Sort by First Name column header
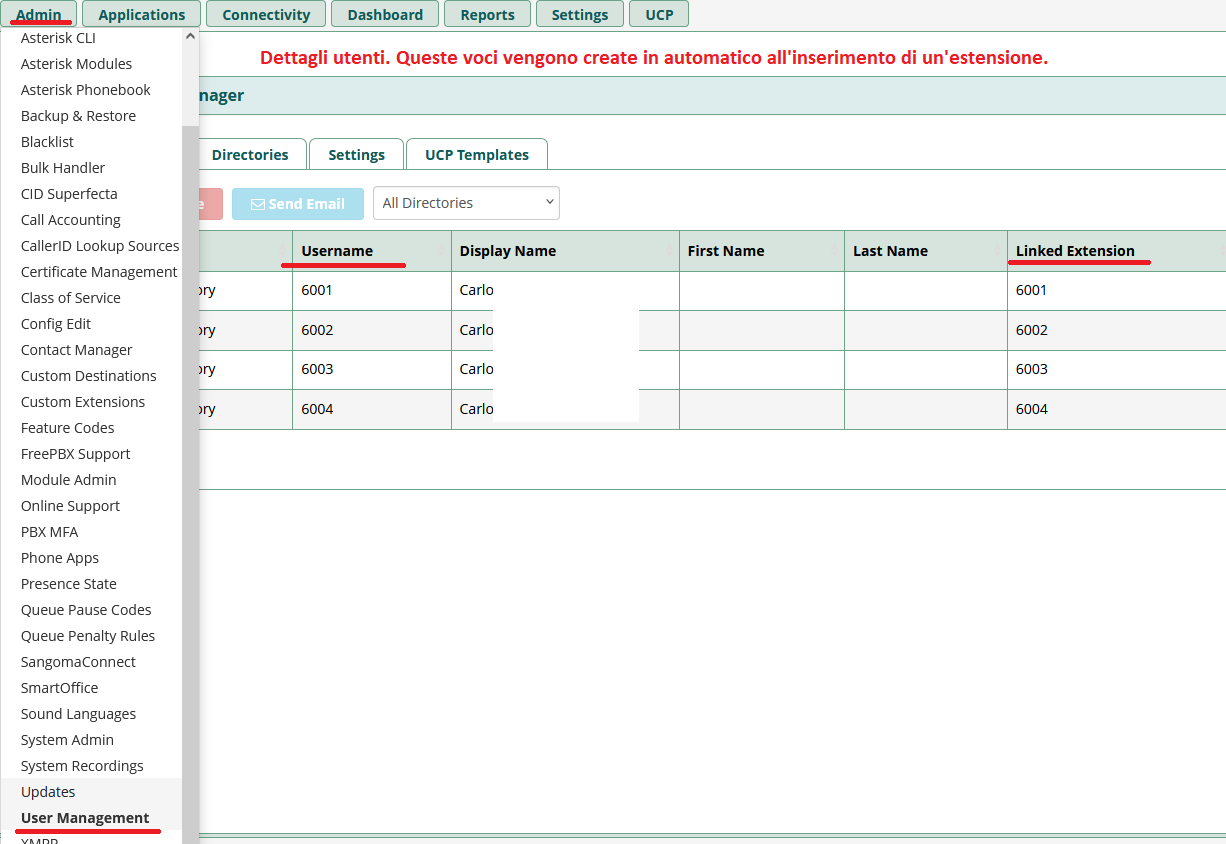The height and width of the screenshot is (844, 1226). pos(762,251)
